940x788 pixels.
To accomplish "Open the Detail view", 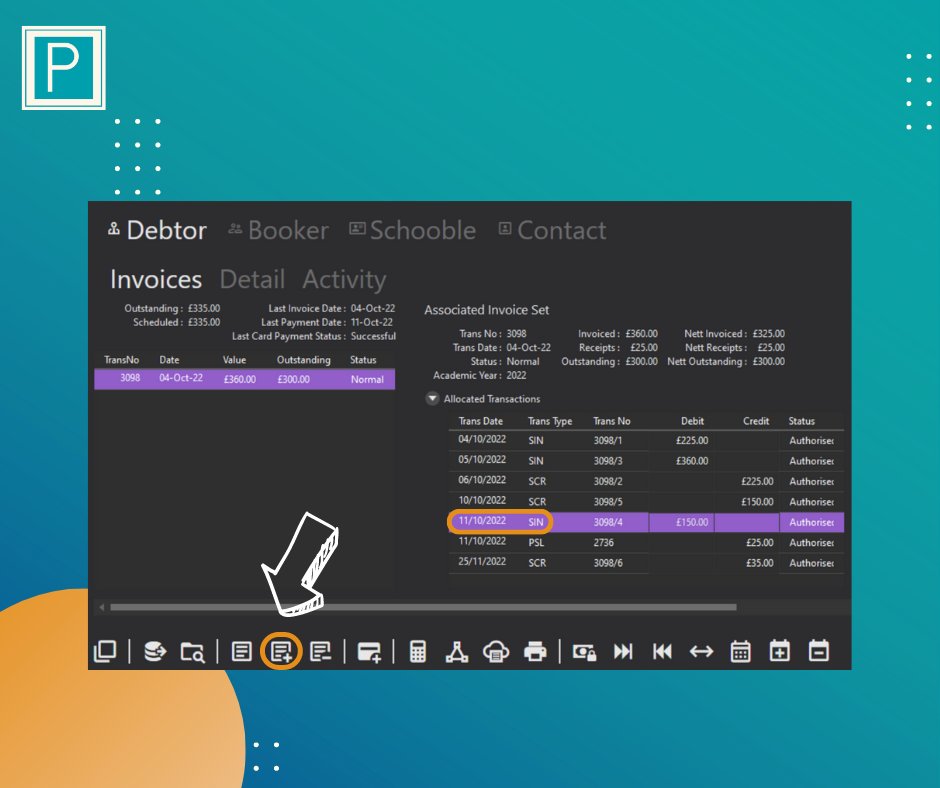I will tap(253, 279).
